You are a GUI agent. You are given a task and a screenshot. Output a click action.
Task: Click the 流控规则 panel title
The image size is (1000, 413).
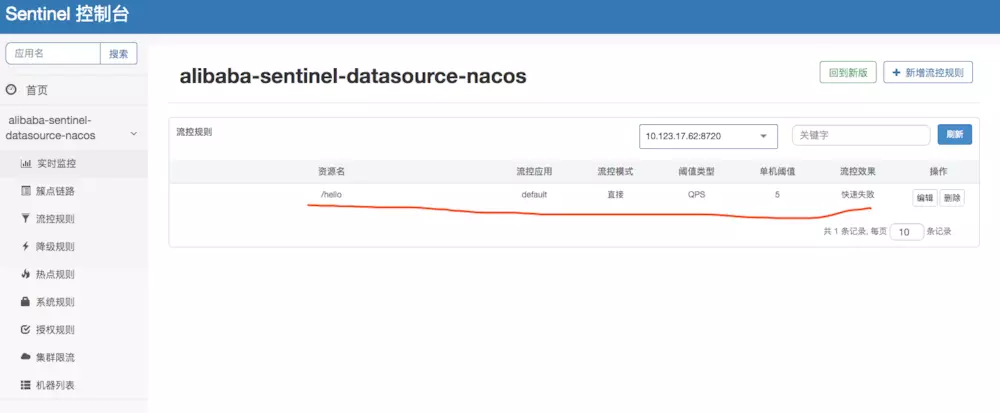[x=194, y=133]
